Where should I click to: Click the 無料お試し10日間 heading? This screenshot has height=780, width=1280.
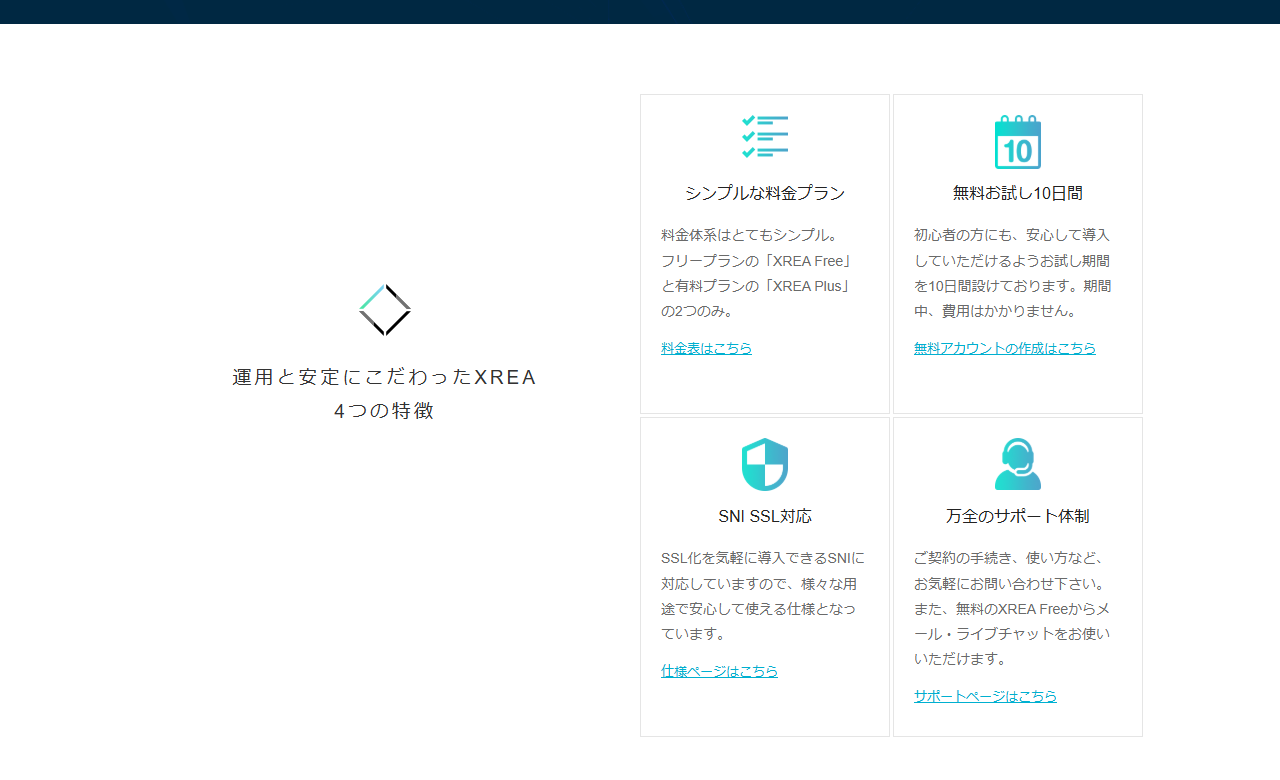tap(1017, 193)
